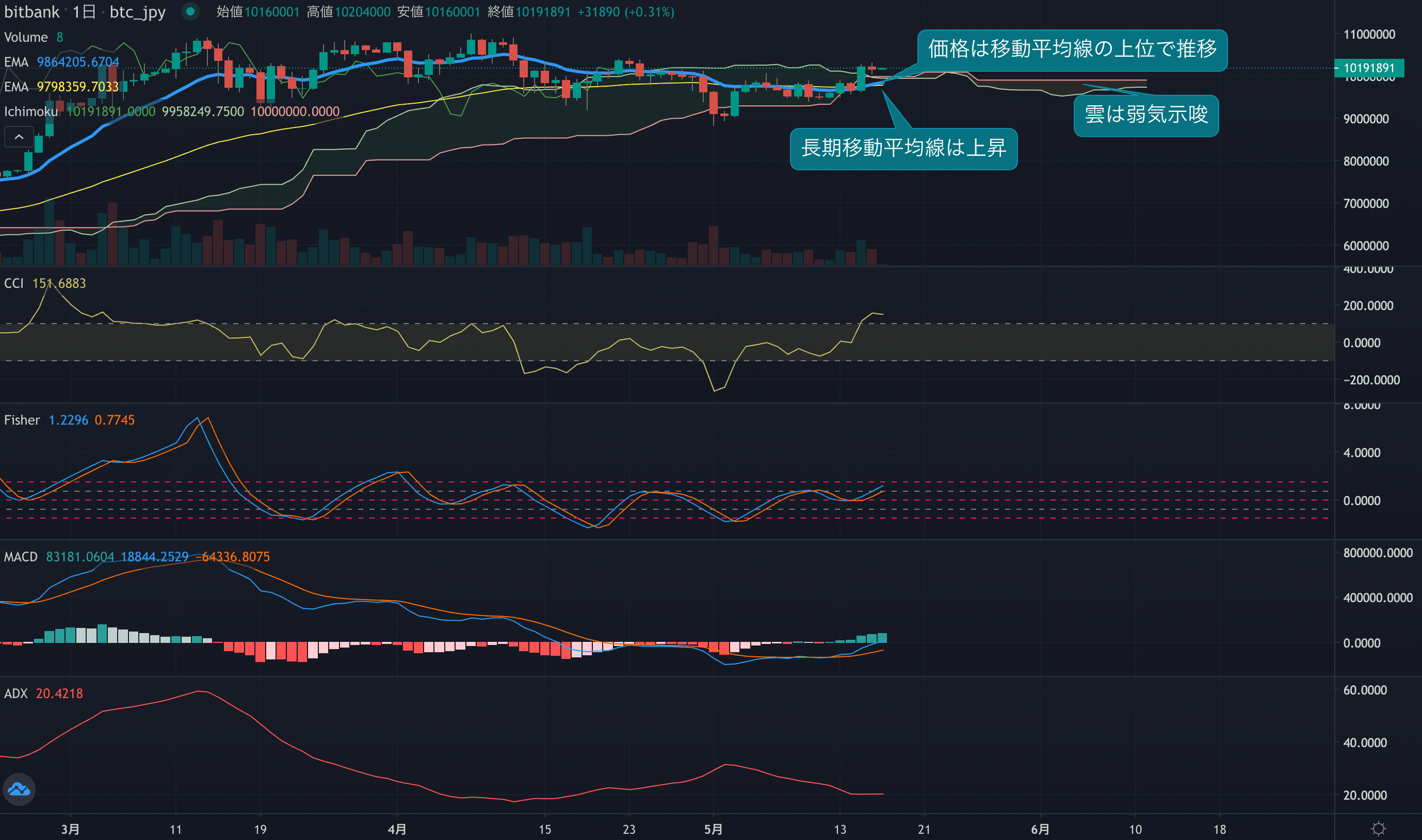Select the 雲は弱気示唆 annotation bubble
Image resolution: width=1422 pixels, height=840 pixels.
pos(1146,115)
